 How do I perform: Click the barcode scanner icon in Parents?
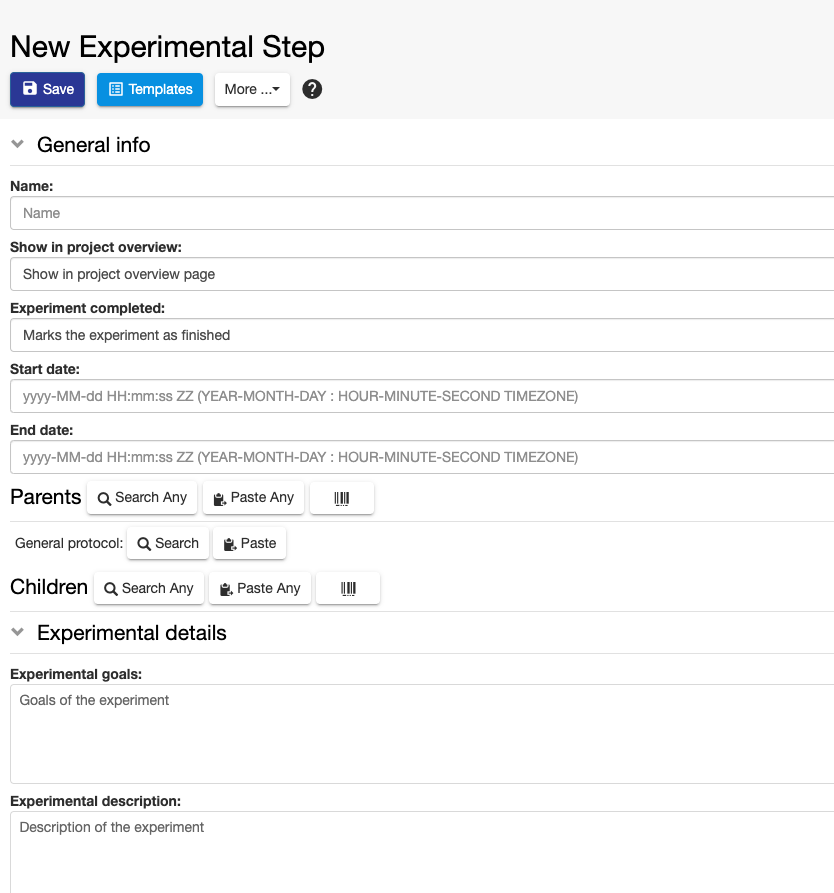[x=342, y=498]
